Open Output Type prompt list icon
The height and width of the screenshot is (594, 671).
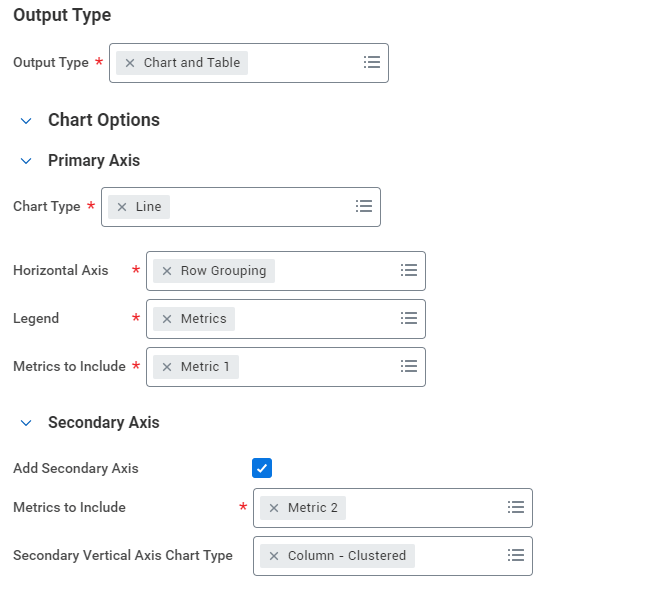(x=372, y=62)
